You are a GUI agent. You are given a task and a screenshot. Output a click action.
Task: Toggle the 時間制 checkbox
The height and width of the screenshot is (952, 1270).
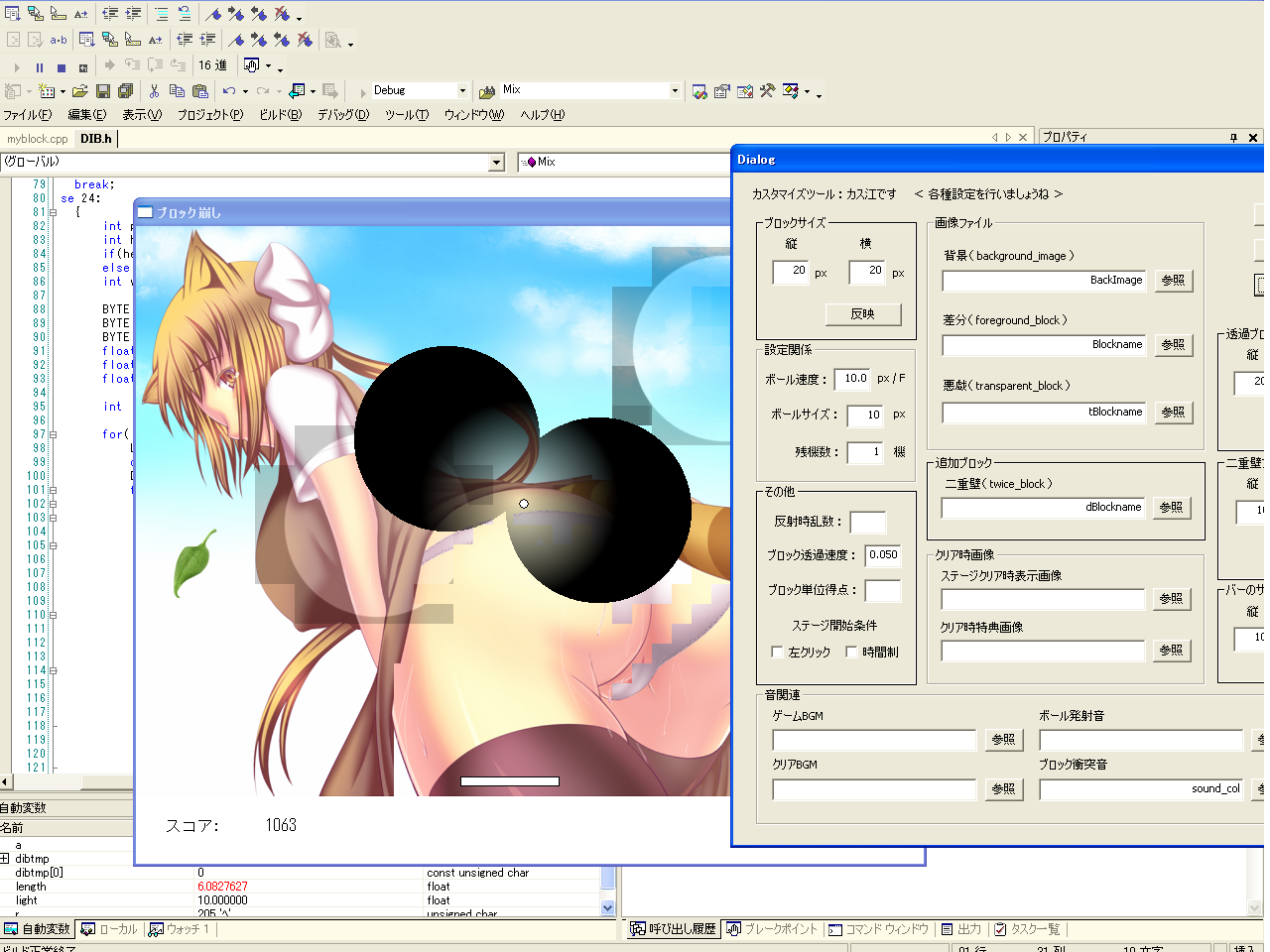click(x=851, y=652)
